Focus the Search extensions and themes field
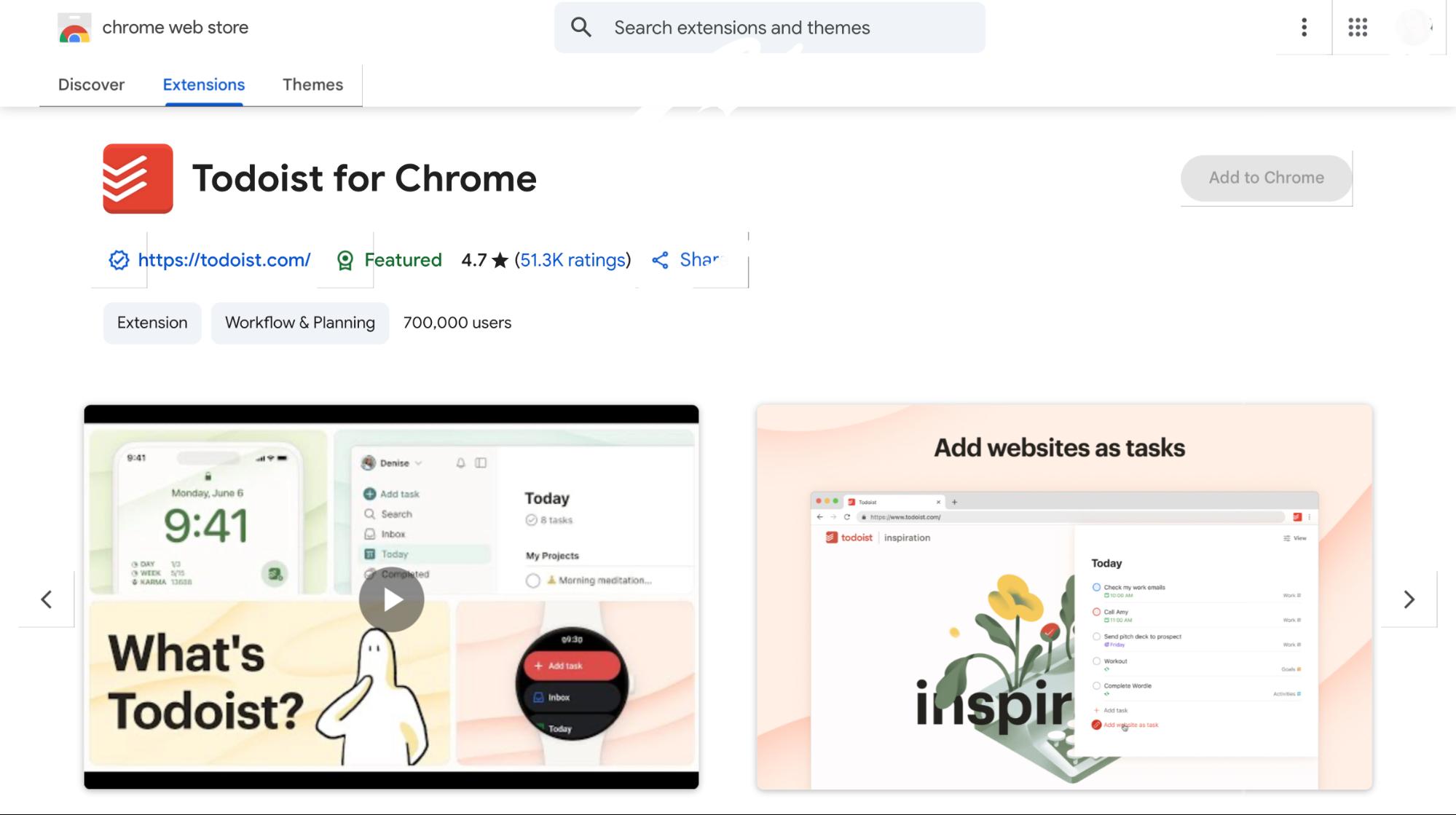The width and height of the screenshot is (1456, 815). click(x=770, y=28)
